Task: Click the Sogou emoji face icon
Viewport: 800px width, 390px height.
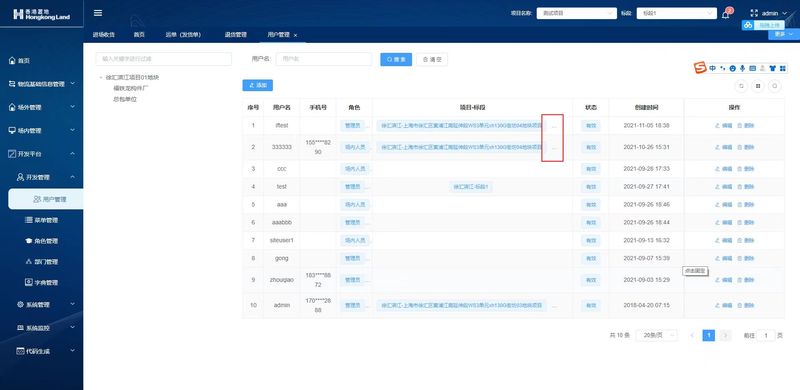Action: tap(733, 68)
